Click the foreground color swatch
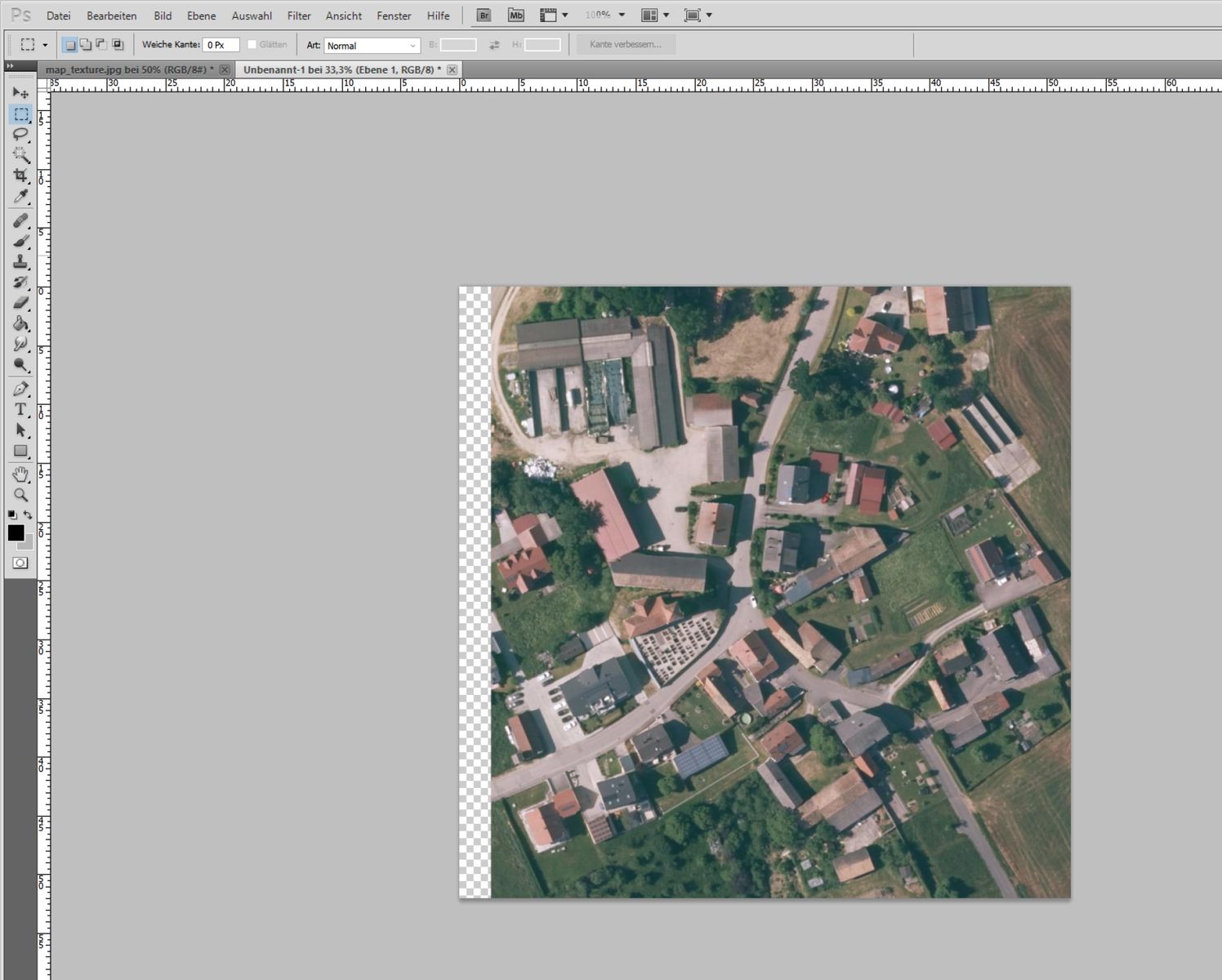 tap(16, 532)
